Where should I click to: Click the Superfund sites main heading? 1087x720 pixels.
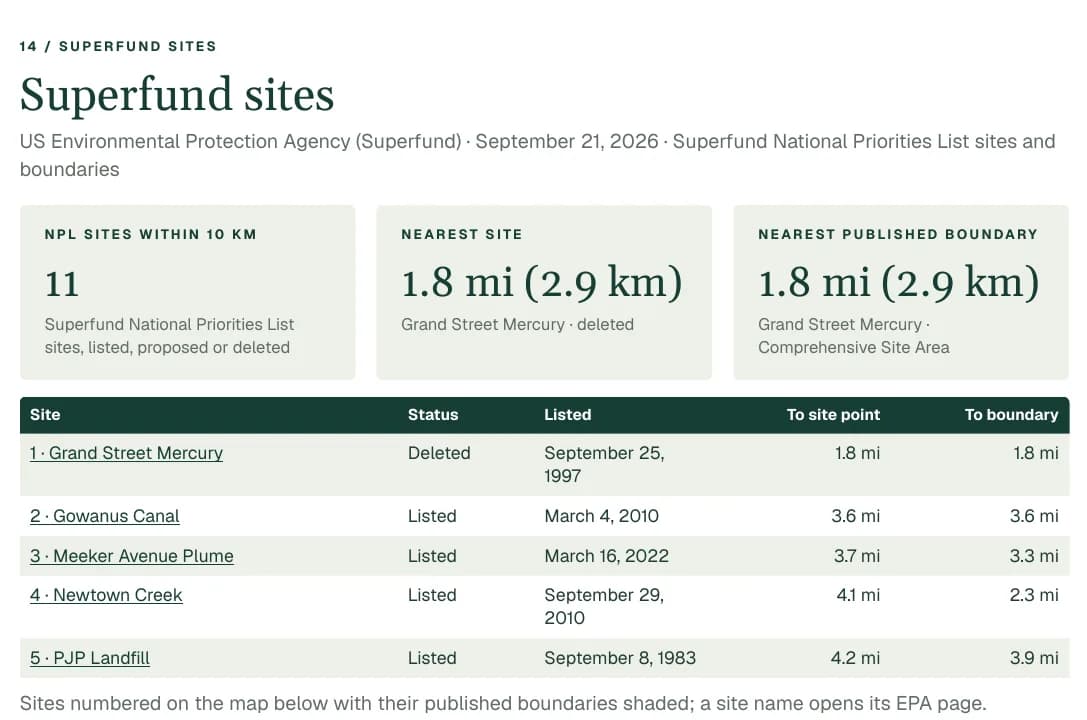coord(177,95)
